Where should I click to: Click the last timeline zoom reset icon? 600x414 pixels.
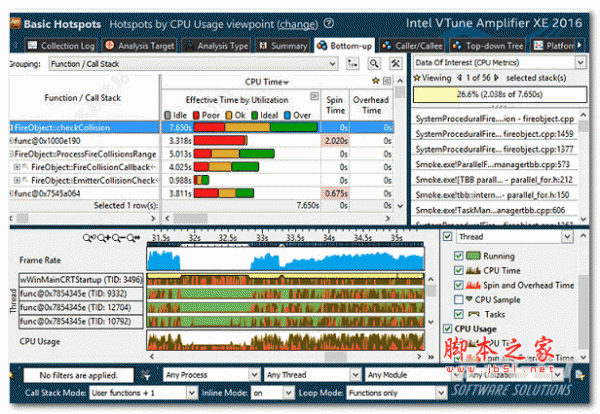click(133, 238)
